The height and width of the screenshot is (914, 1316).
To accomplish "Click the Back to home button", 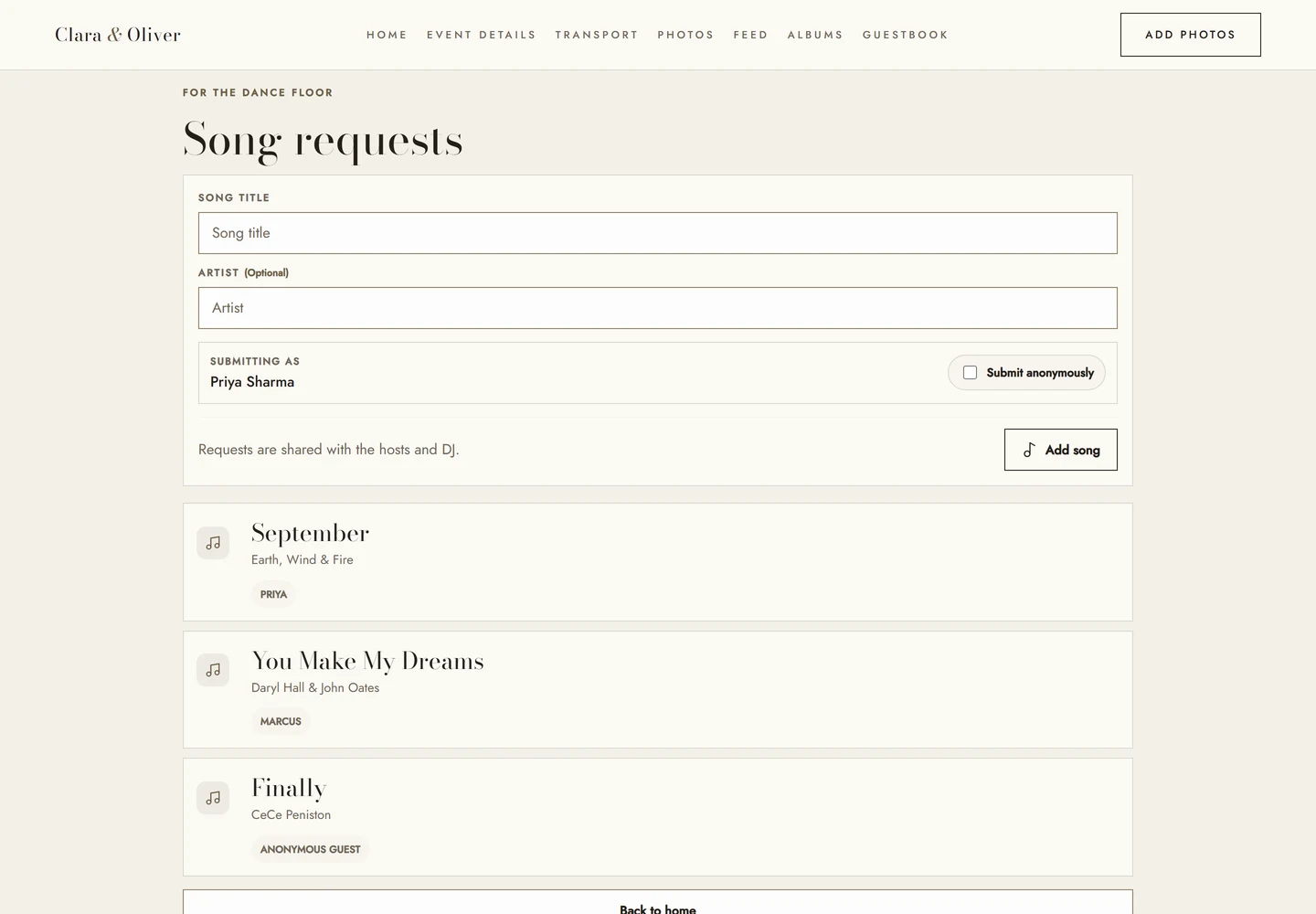I will (x=658, y=902).
